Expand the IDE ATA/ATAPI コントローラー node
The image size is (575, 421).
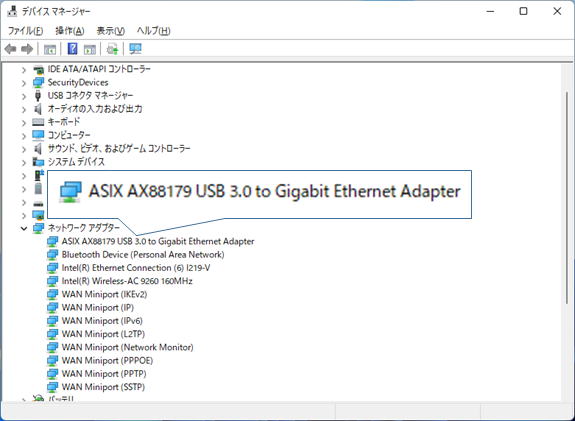tap(24, 70)
